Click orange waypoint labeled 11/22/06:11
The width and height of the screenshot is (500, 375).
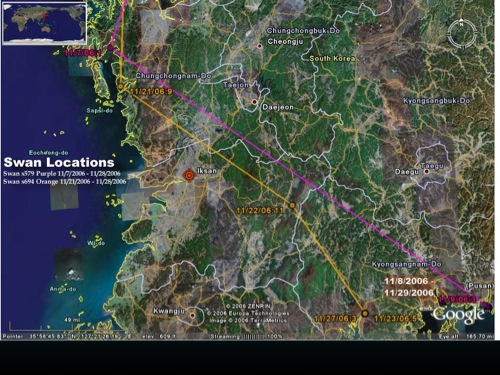coord(292,205)
